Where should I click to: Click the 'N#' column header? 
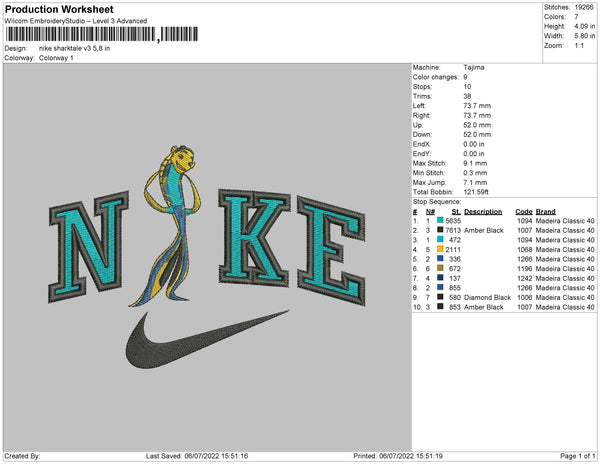430,212
